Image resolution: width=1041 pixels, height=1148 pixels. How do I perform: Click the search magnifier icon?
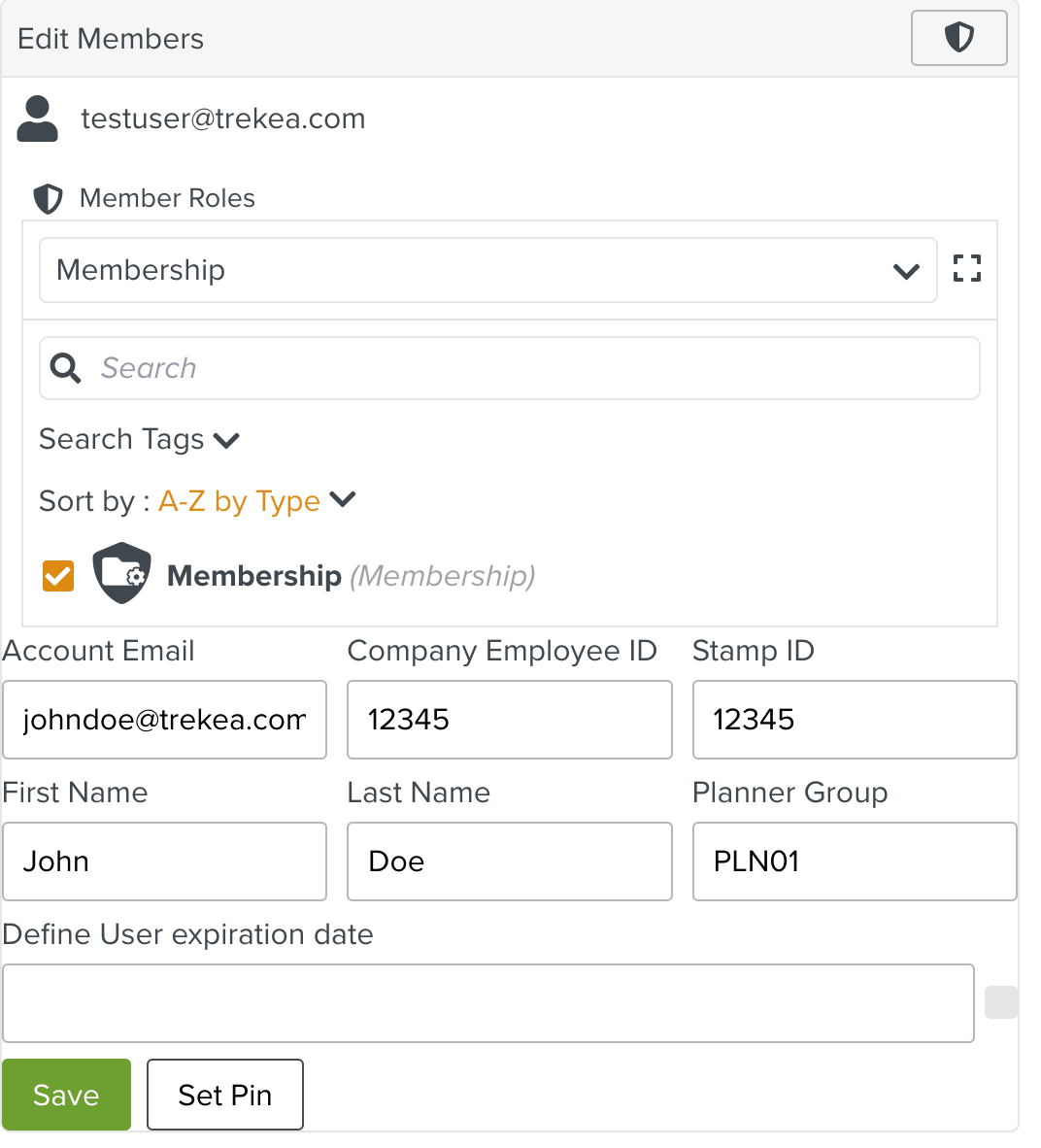point(65,368)
